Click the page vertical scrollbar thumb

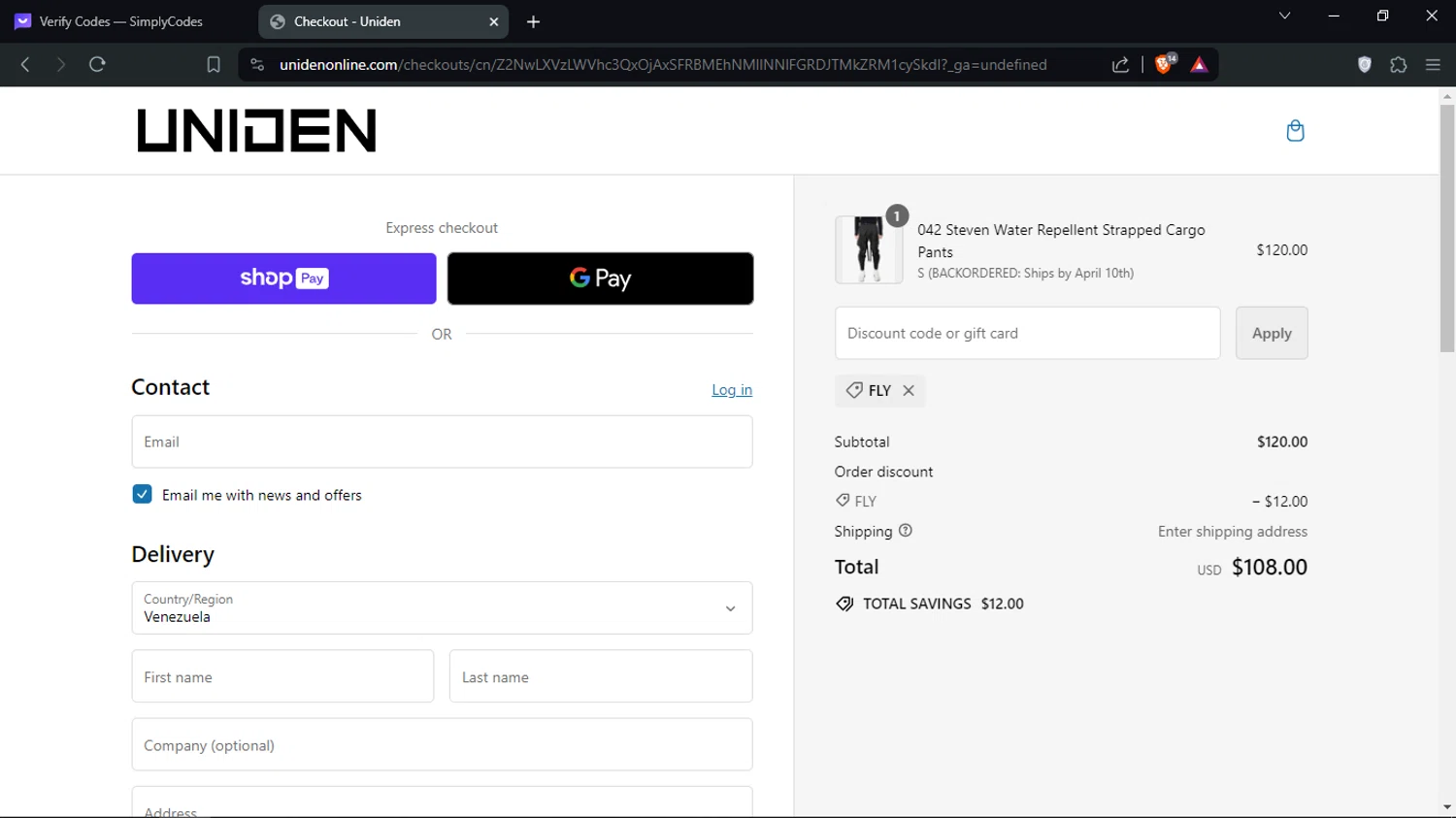click(1446, 228)
